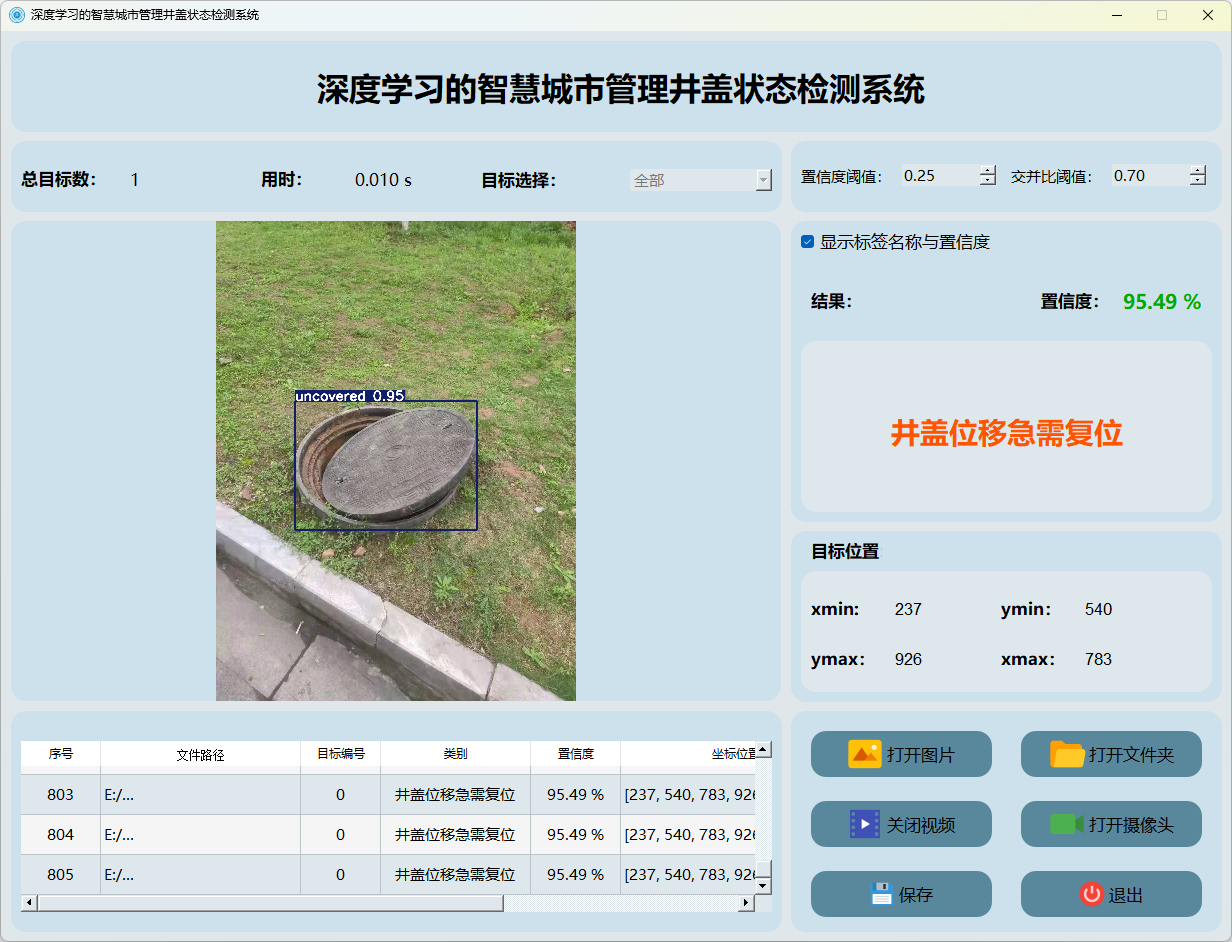
Task: Click the app icon in title bar
Action: pyautogui.click(x=16, y=15)
